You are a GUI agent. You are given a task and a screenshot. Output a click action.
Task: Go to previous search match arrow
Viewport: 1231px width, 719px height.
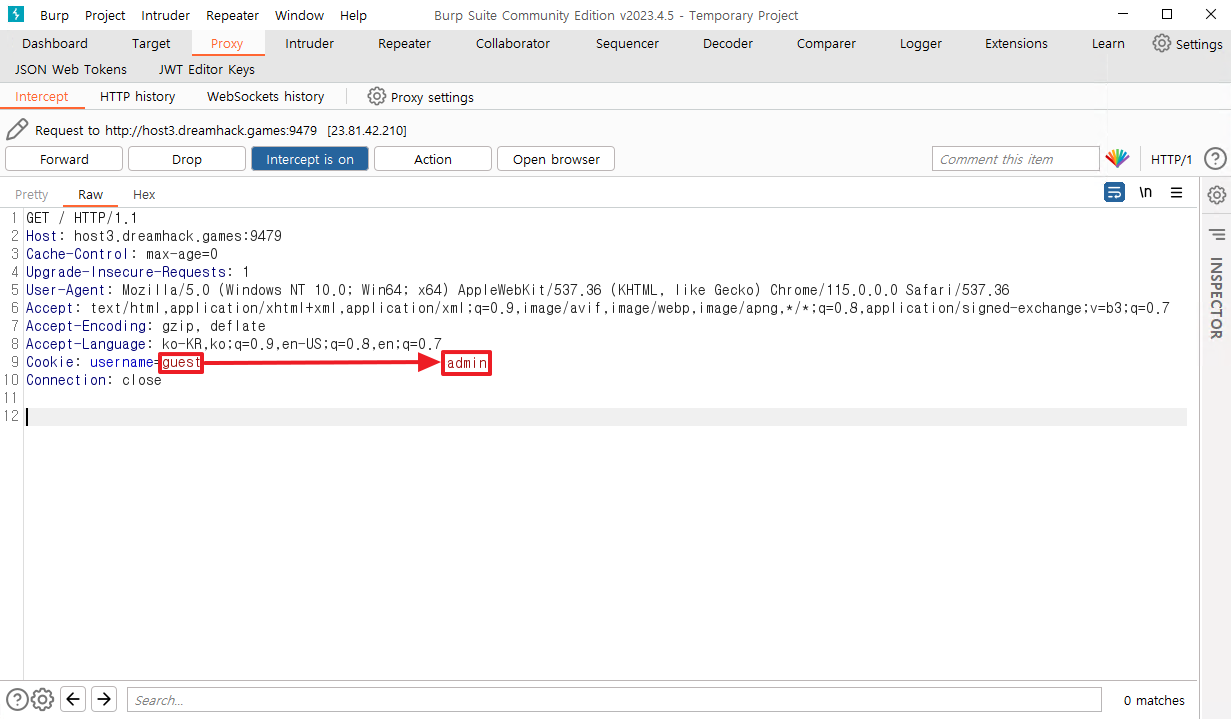(73, 699)
